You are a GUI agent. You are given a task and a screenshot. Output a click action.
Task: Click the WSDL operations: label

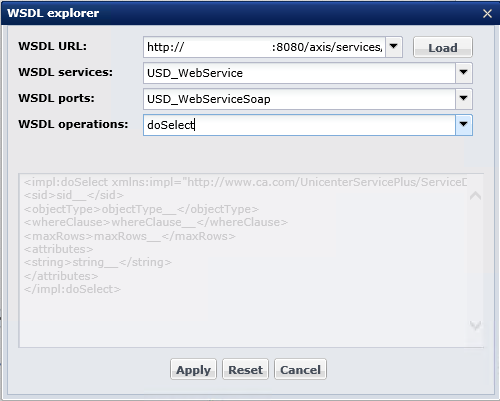tap(73, 124)
